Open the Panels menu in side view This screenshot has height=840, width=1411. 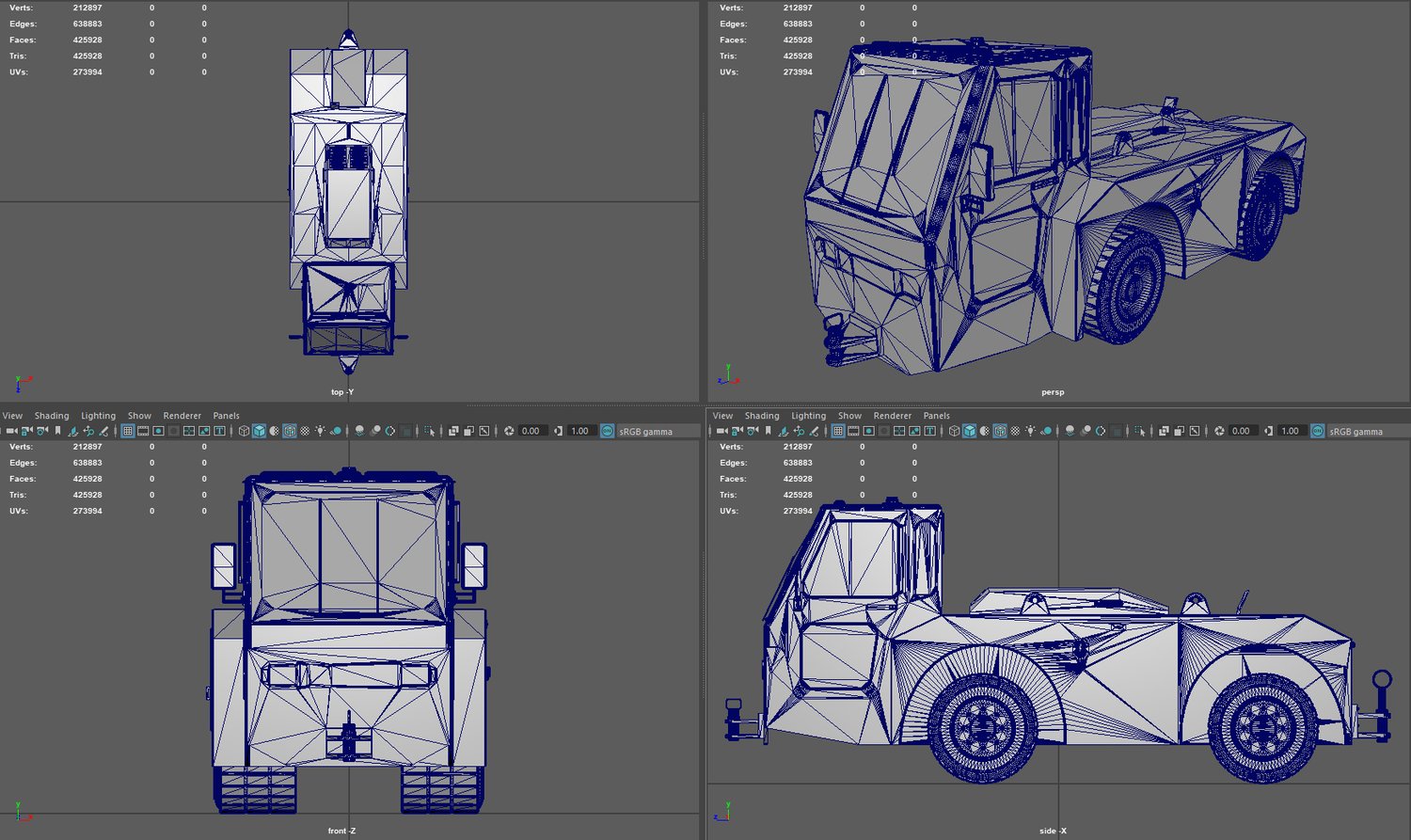tap(936, 416)
